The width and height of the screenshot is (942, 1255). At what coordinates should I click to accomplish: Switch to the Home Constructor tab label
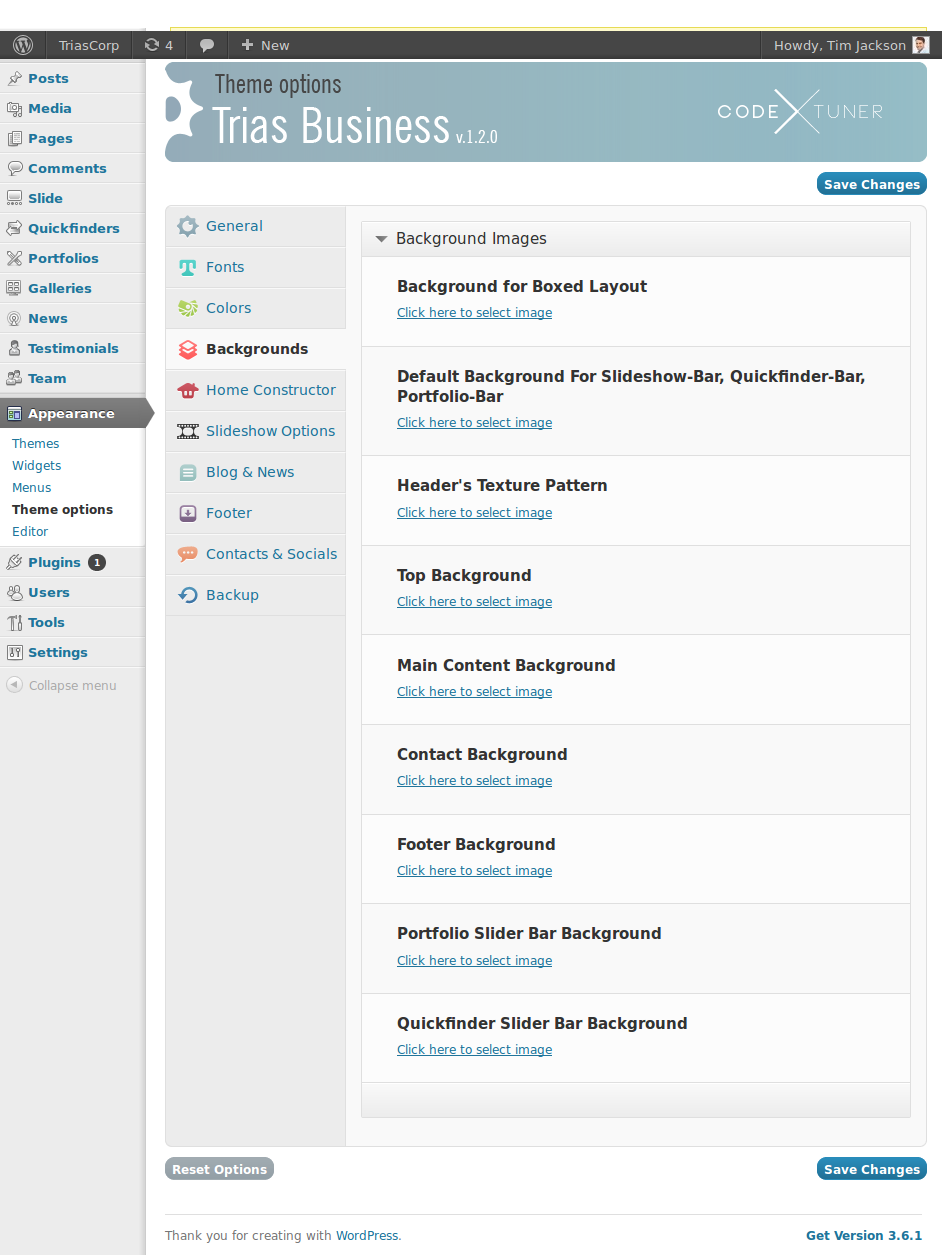pyautogui.click(x=271, y=390)
